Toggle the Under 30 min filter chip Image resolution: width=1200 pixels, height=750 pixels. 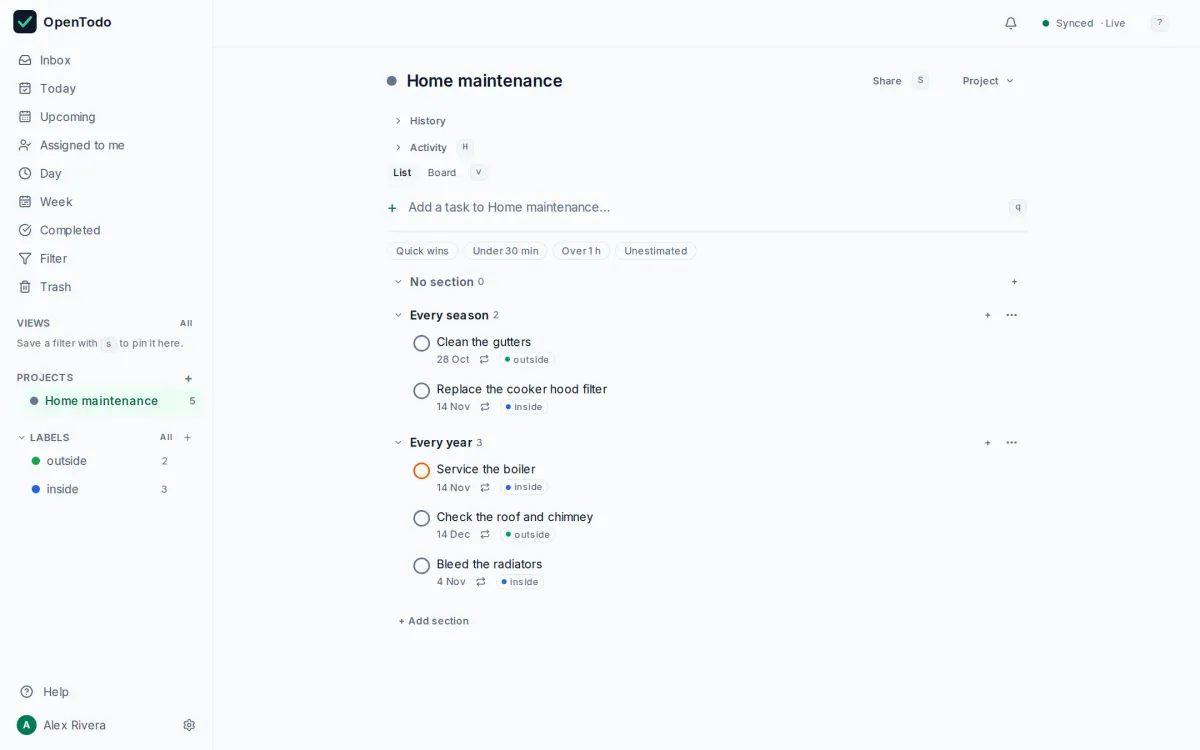pos(505,251)
